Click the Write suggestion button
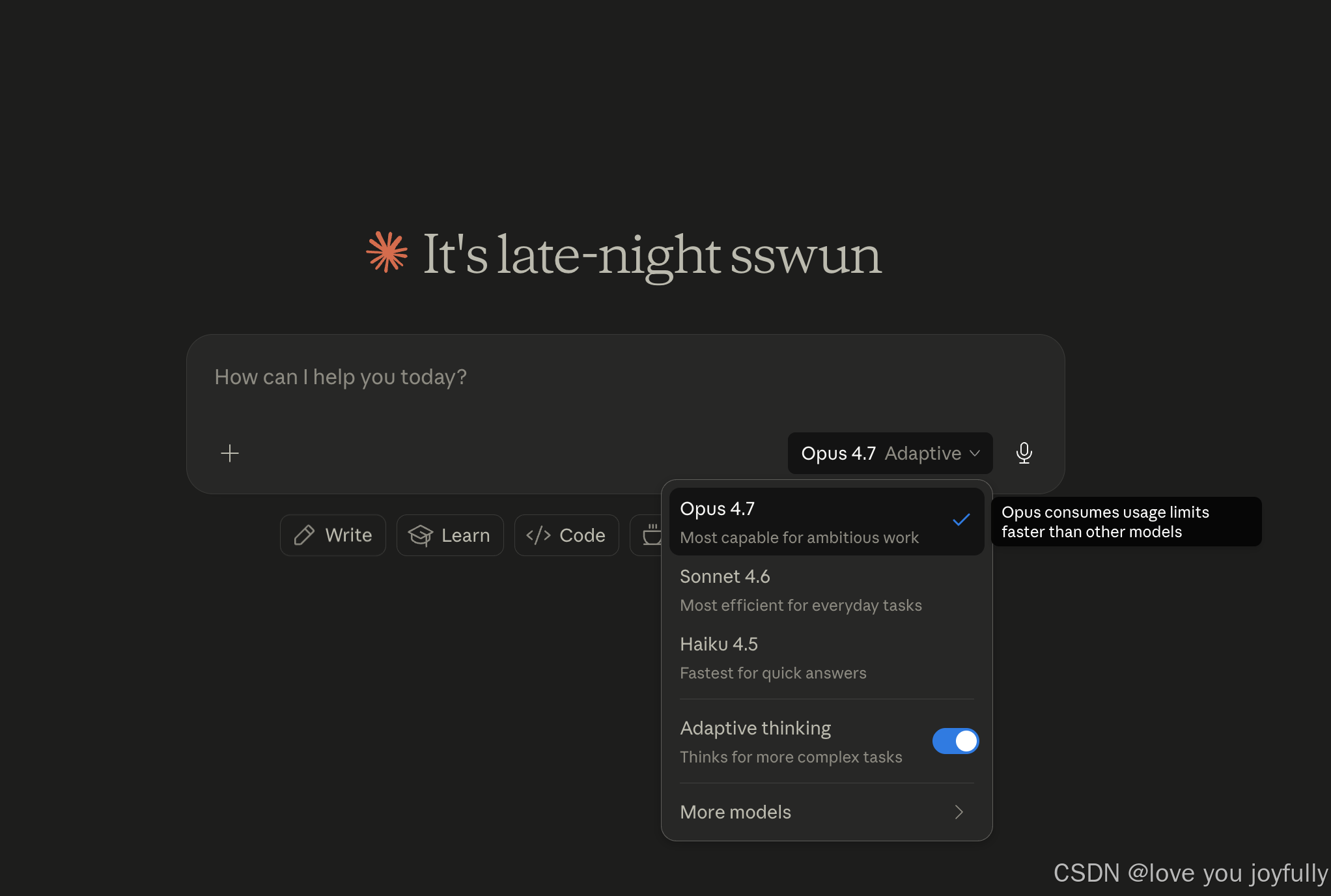The height and width of the screenshot is (896, 1331). coord(333,535)
